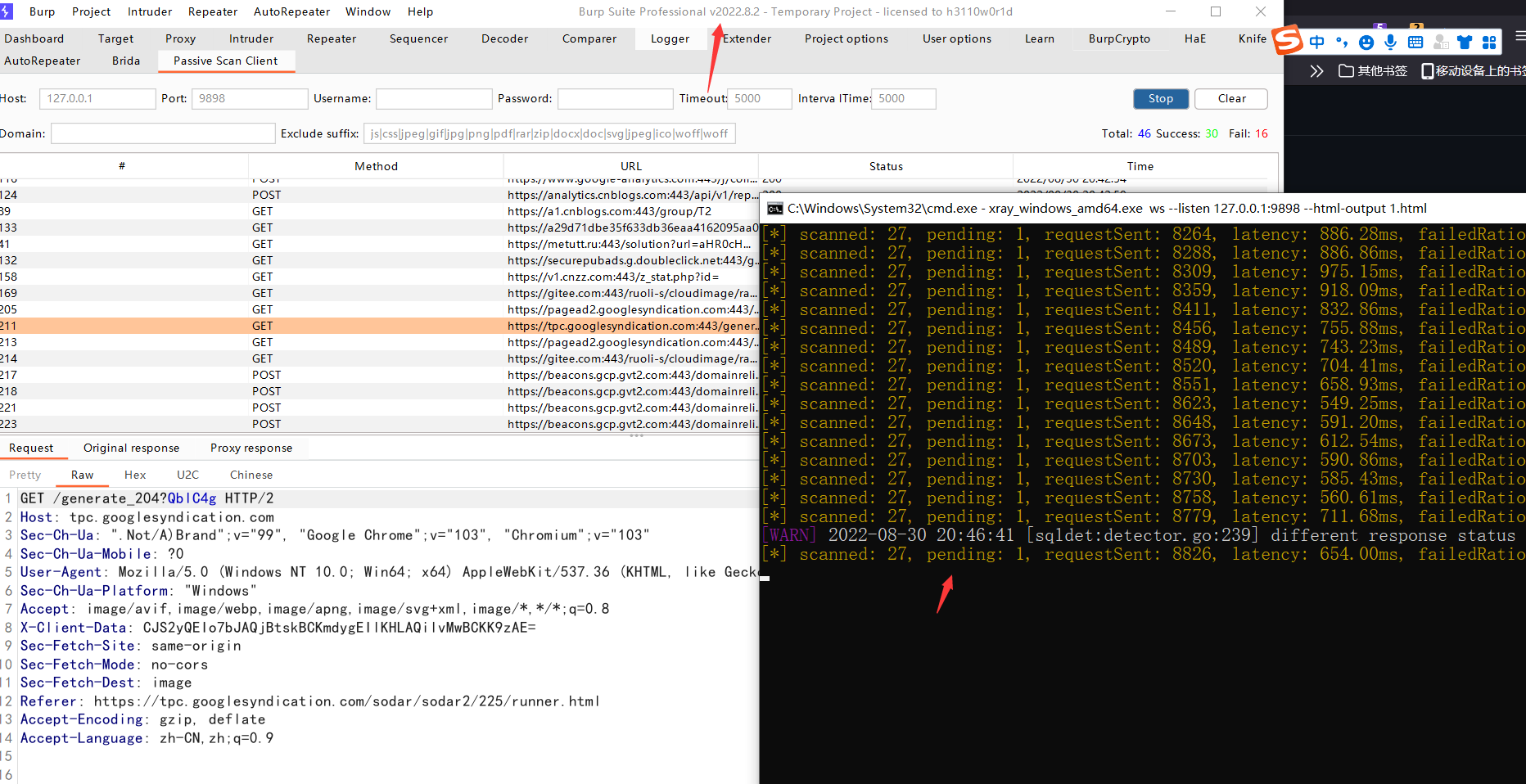This screenshot has width=1526, height=784.
Task: Select row with securepubads.g.doubleclick.net URL
Action: point(379,260)
